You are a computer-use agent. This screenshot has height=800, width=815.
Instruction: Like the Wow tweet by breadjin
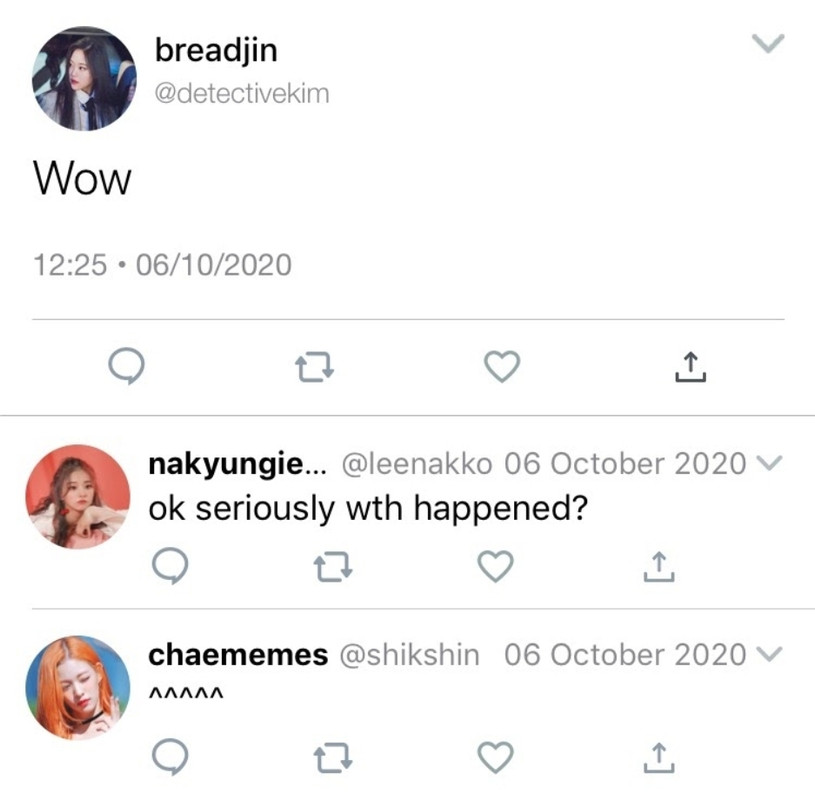[502, 366]
